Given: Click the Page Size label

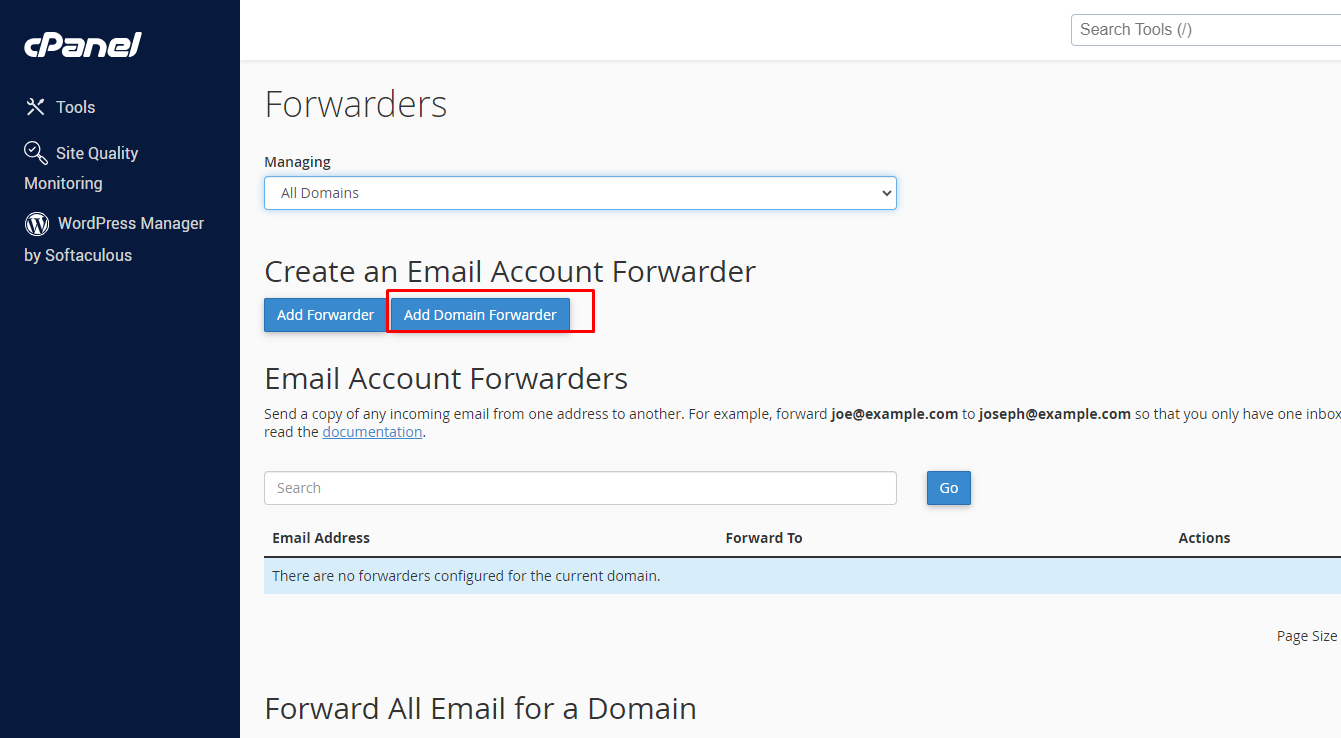Looking at the screenshot, I should coord(1306,636).
